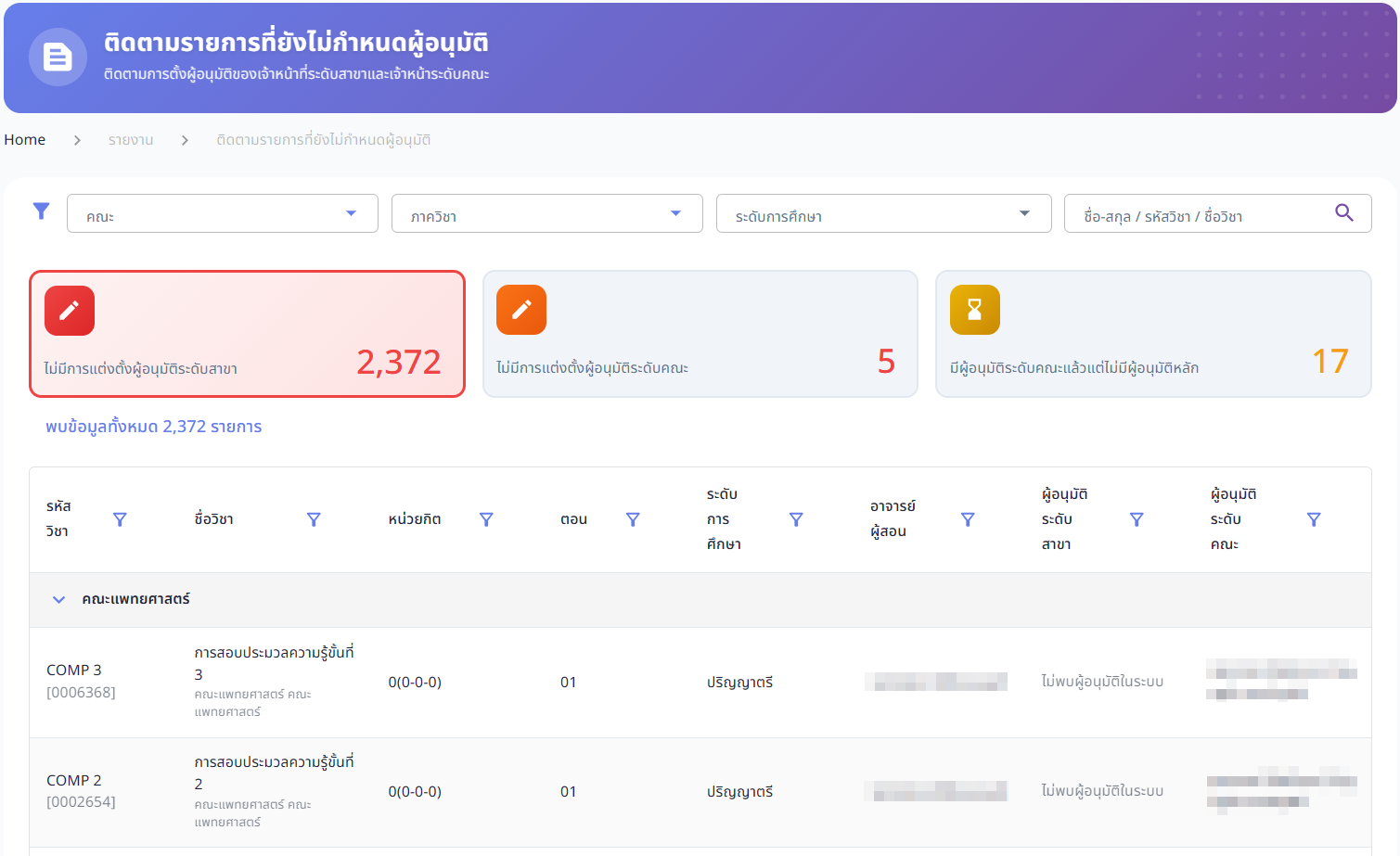Image resolution: width=1400 pixels, height=856 pixels.
Task: Go to Home breadcrumb link
Action: click(x=25, y=140)
